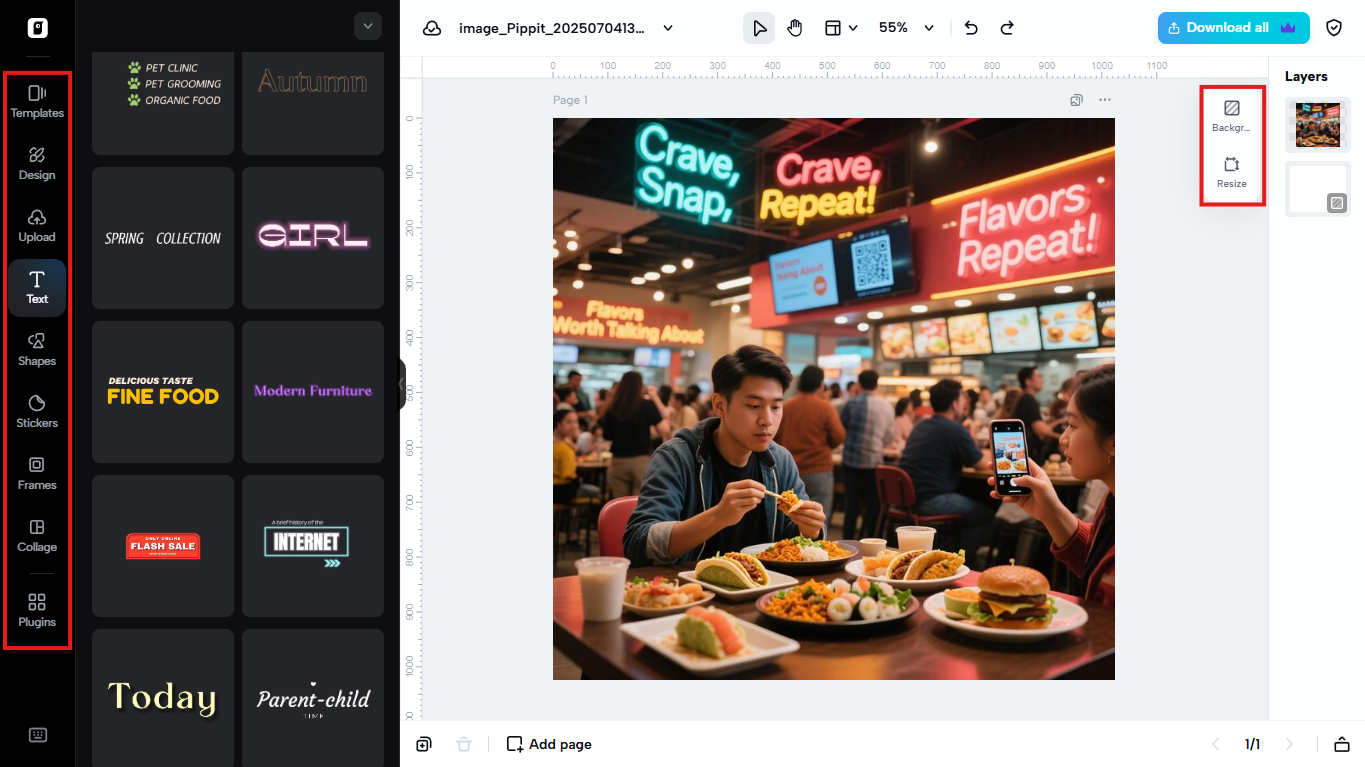This screenshot has width=1365, height=767.
Task: Open the layout view dropdown
Action: pos(841,28)
